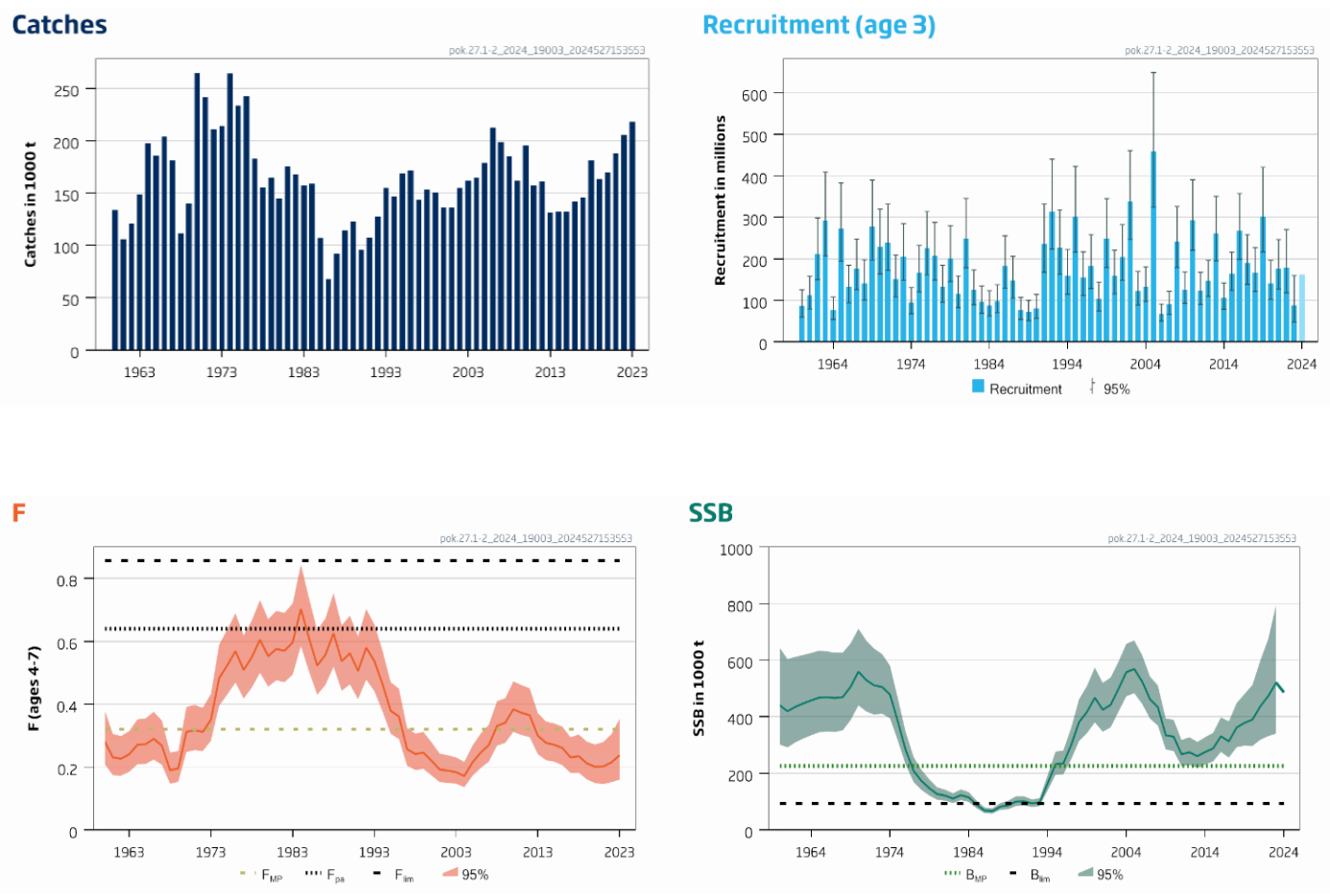
Task: Click the 0.4 tick on F y-axis
Action: [67, 707]
